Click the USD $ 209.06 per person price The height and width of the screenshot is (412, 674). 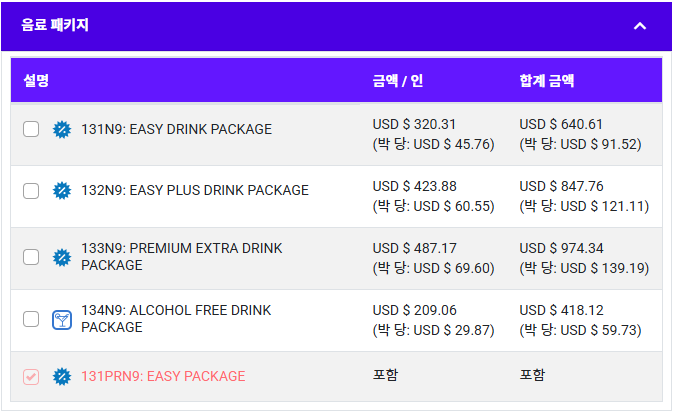tap(414, 310)
